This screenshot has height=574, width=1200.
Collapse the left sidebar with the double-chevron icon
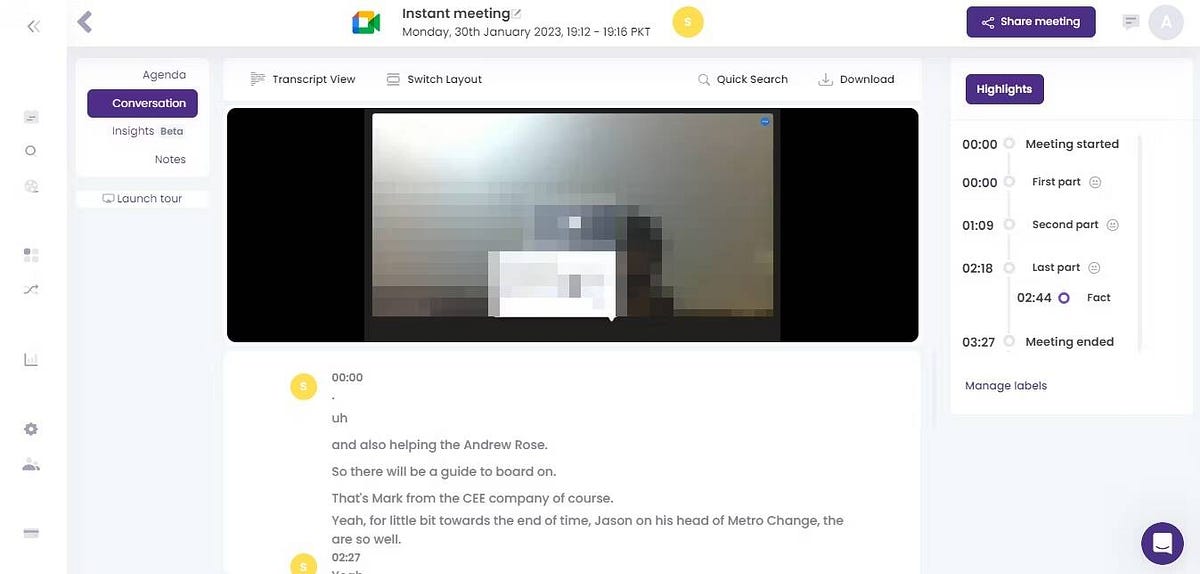pyautogui.click(x=33, y=27)
